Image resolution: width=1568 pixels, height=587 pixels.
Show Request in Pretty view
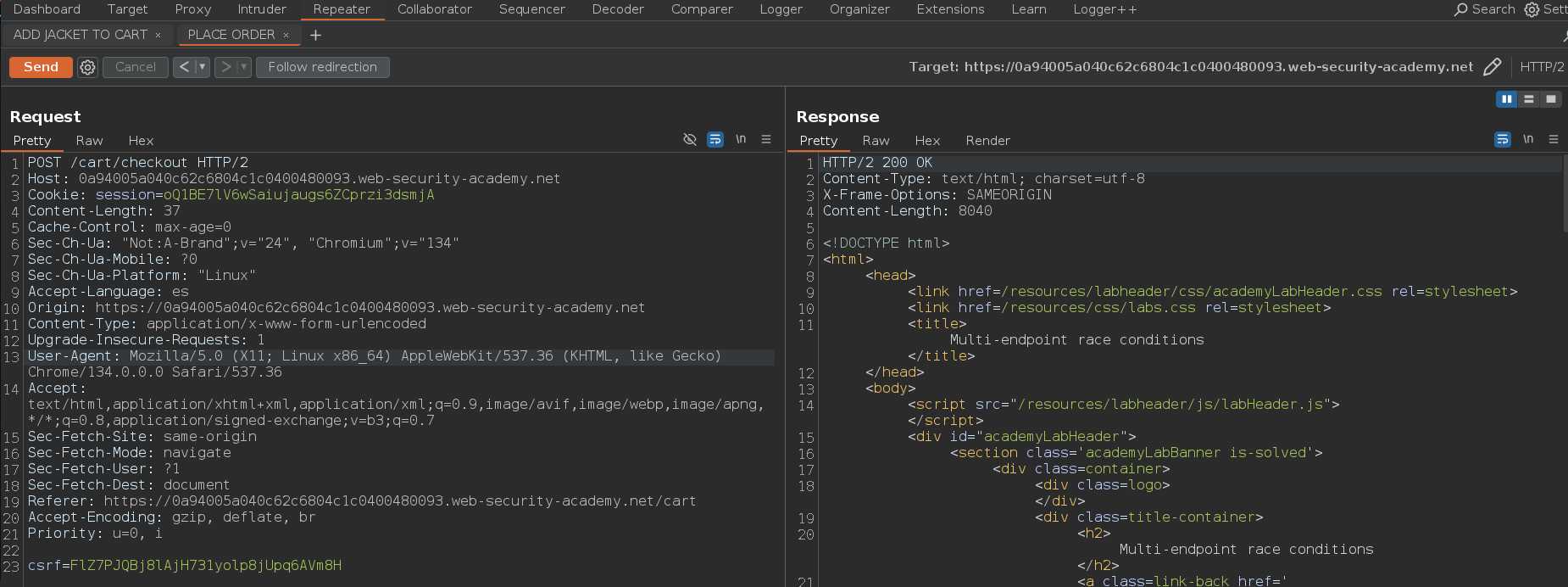click(x=32, y=141)
